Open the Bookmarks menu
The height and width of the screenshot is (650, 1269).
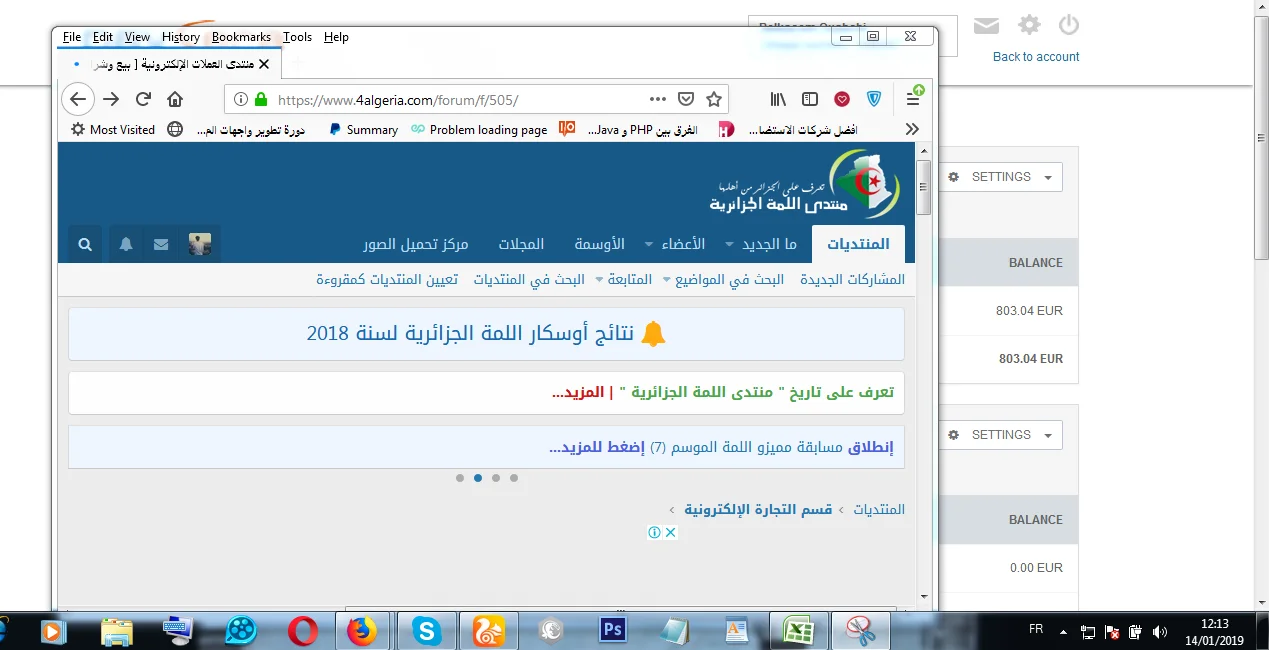(241, 37)
